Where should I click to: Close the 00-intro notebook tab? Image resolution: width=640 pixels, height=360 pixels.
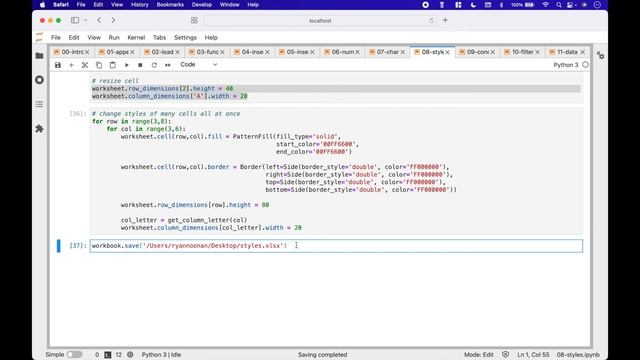pyautogui.click(x=87, y=52)
